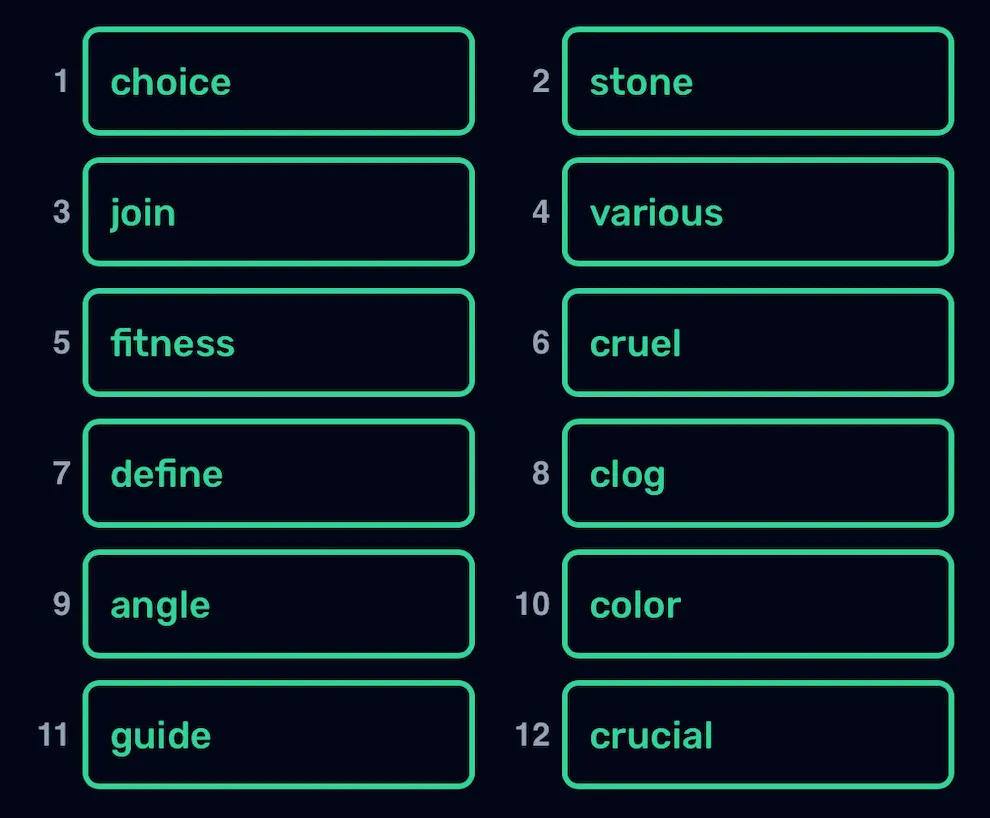Click the "guide" word field
This screenshot has width=990, height=818.
pos(278,735)
